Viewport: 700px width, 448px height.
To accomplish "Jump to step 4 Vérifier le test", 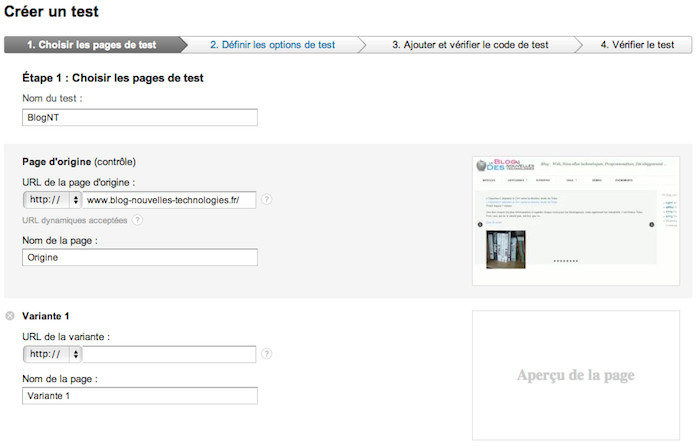I will [x=637, y=45].
